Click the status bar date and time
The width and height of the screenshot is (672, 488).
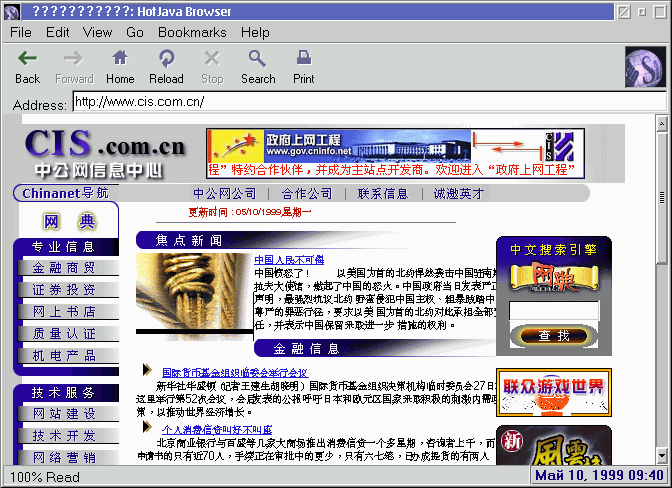click(599, 475)
